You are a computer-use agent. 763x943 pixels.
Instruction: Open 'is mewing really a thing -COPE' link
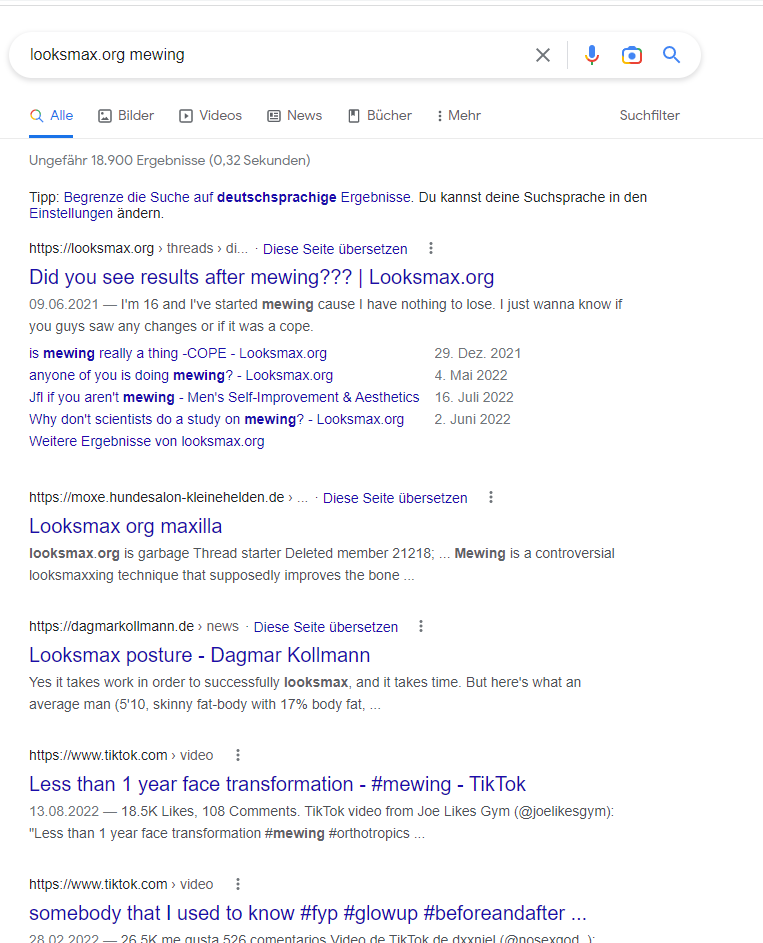[178, 353]
